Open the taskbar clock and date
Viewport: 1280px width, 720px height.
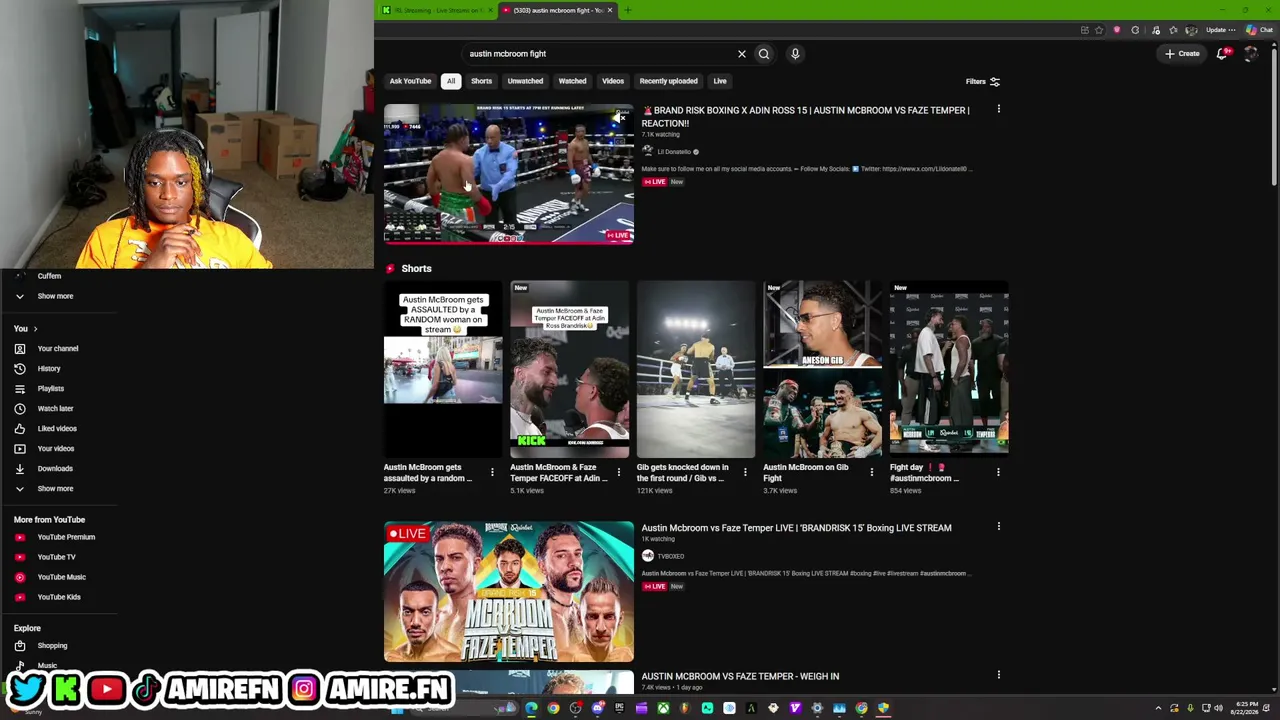(1246, 708)
